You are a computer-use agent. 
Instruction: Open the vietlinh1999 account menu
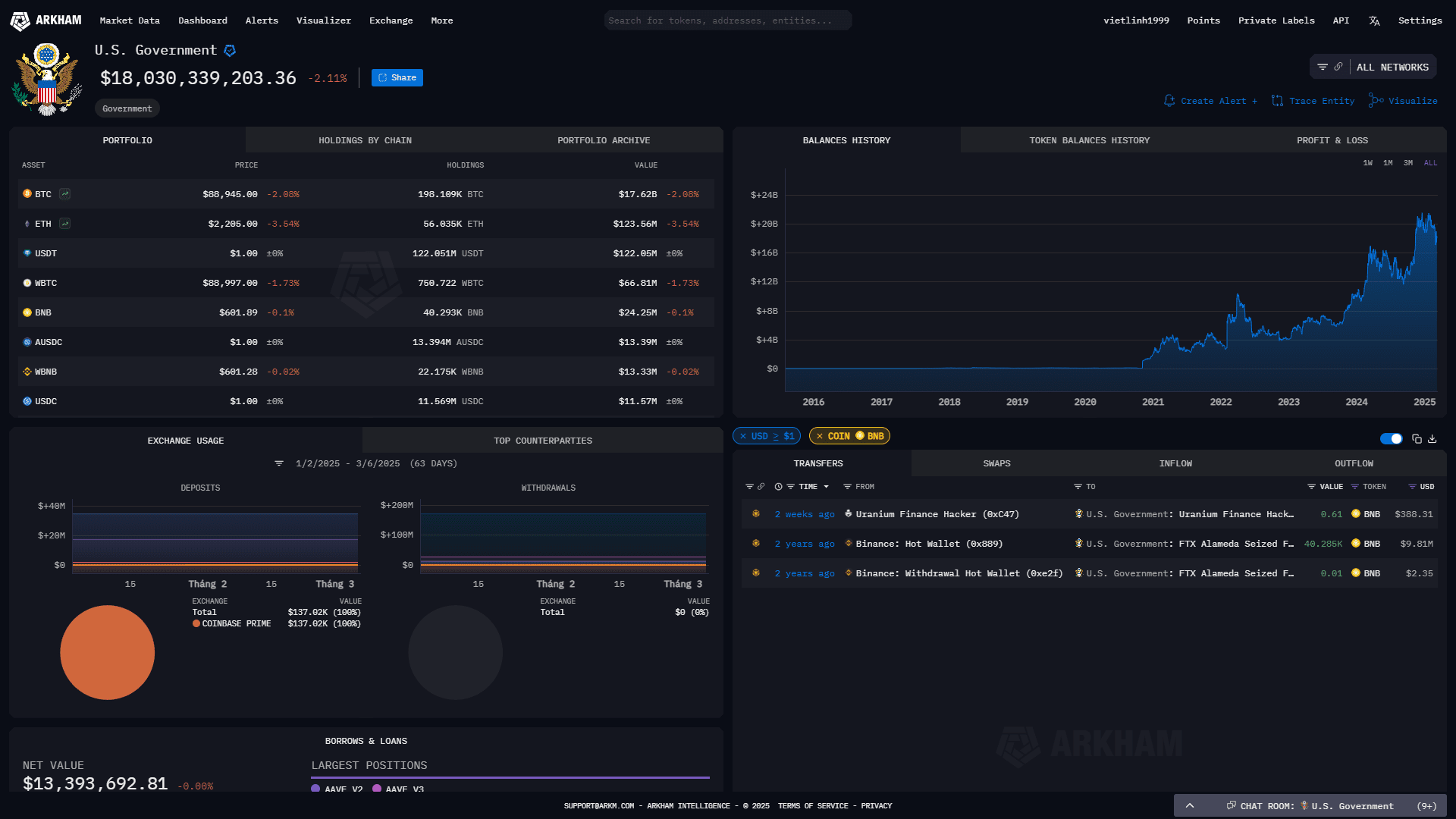(x=1136, y=21)
